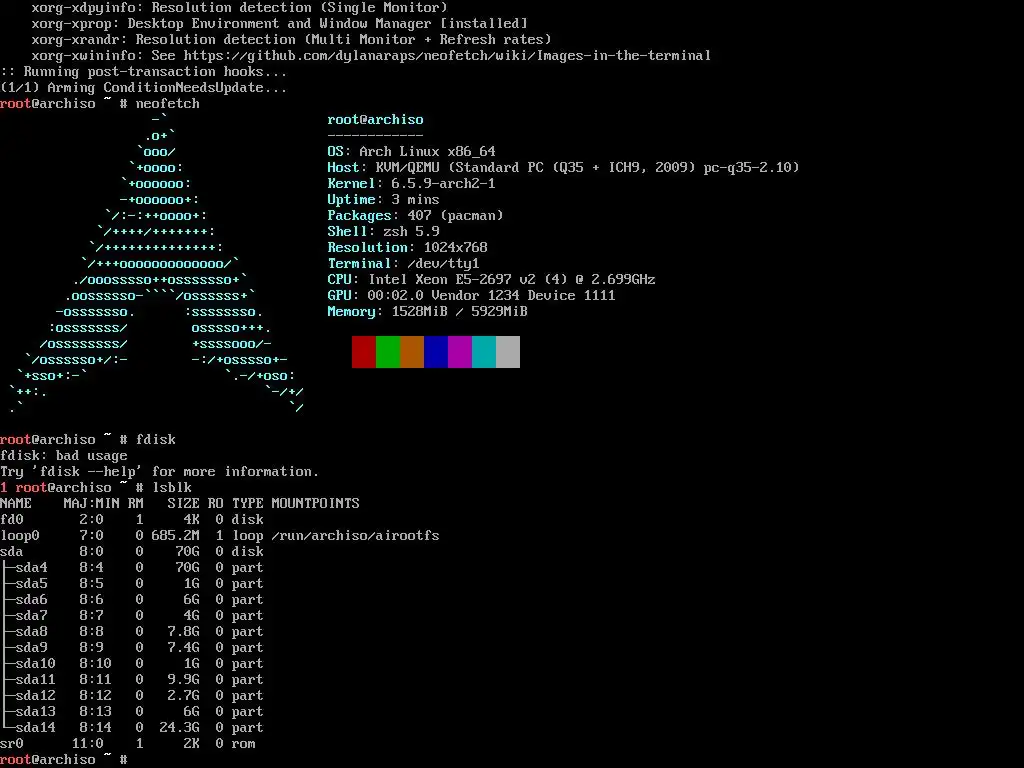Click the MAJ:MIN column header in lsblk
1024x768 pixels.
[x=91, y=504]
